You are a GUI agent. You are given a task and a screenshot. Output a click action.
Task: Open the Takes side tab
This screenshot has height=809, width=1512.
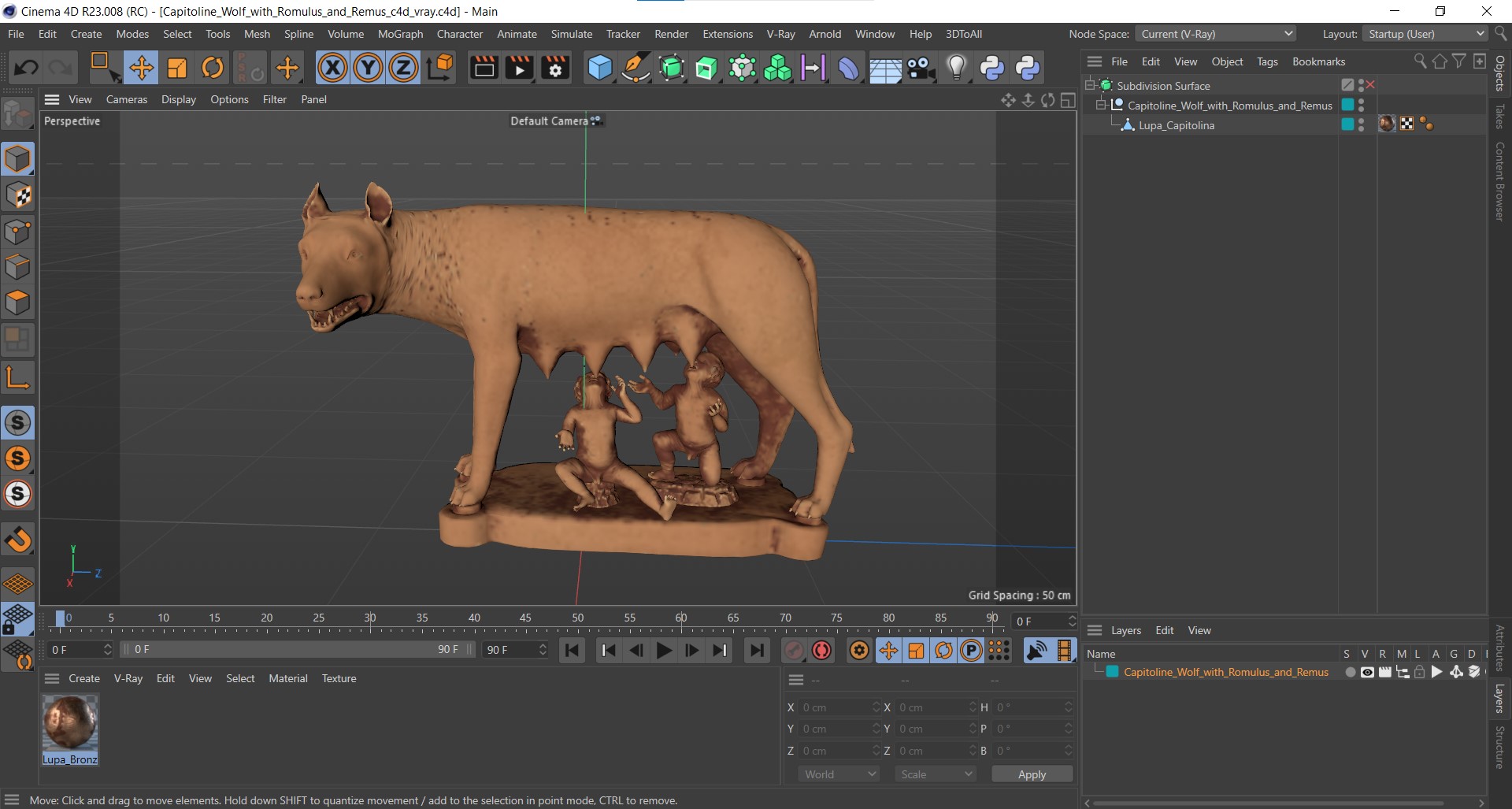pyautogui.click(x=1499, y=117)
